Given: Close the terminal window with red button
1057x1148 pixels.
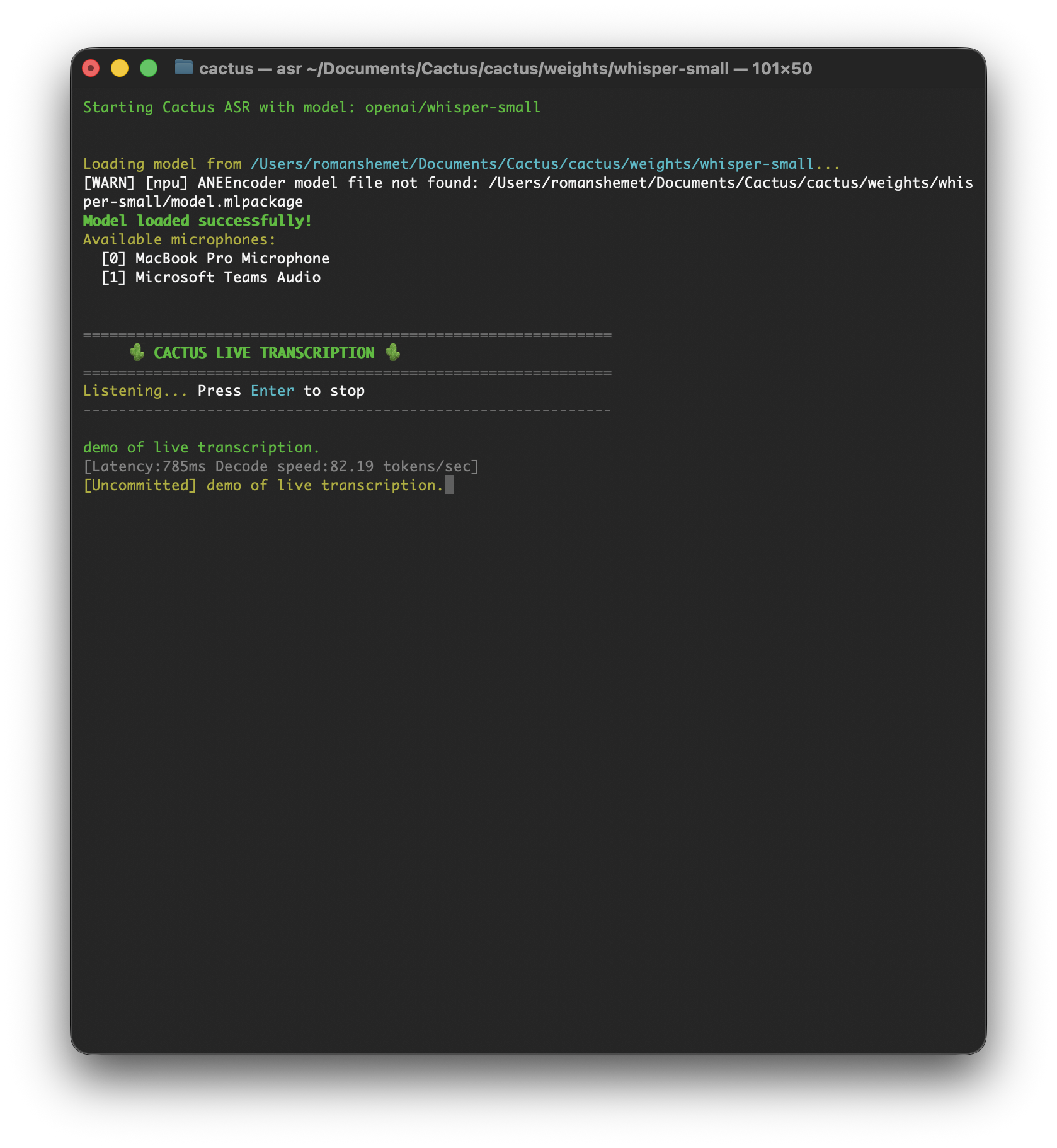Looking at the screenshot, I should point(91,68).
